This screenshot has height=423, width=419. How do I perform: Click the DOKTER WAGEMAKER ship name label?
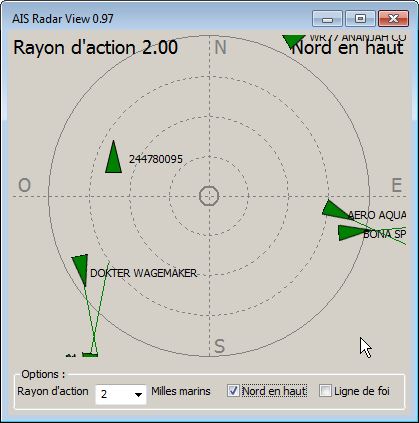pos(143,273)
